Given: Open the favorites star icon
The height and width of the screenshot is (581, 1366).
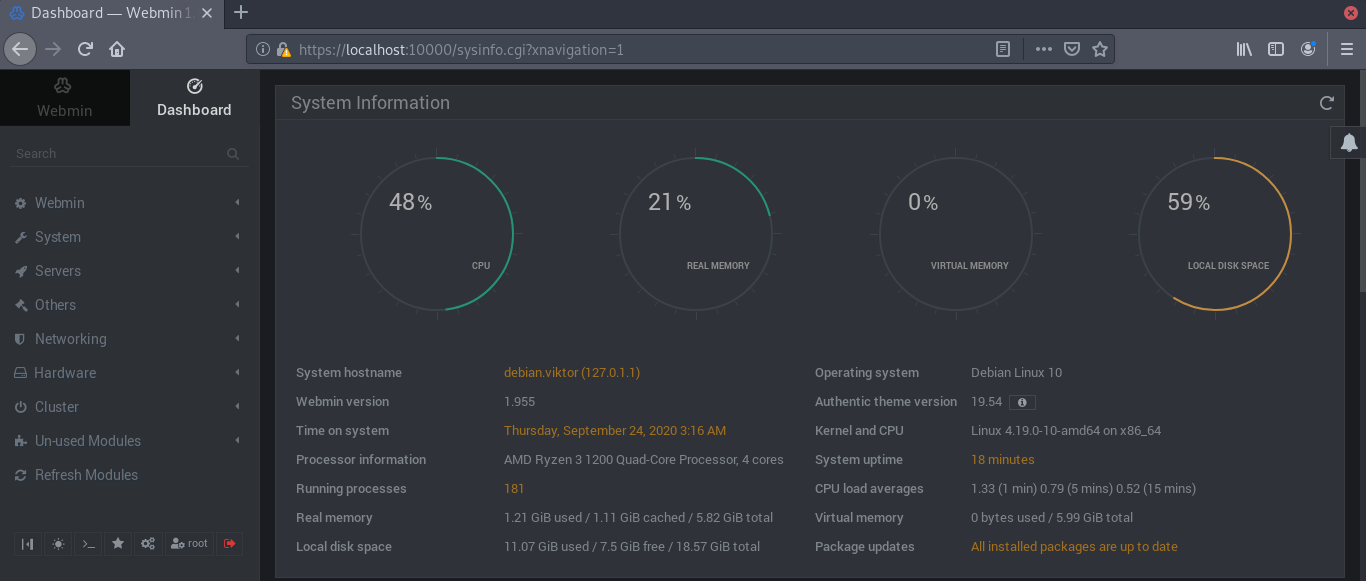Looking at the screenshot, I should pos(118,544).
